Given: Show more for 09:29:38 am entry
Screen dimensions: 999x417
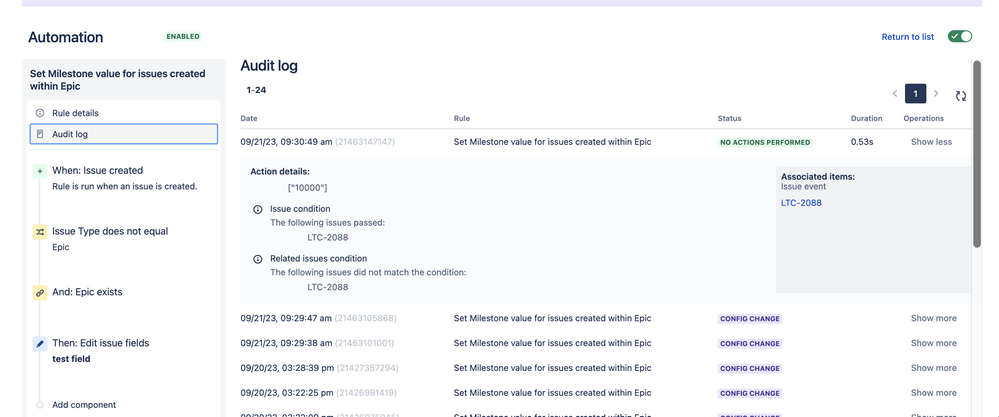Looking at the screenshot, I should point(933,343).
